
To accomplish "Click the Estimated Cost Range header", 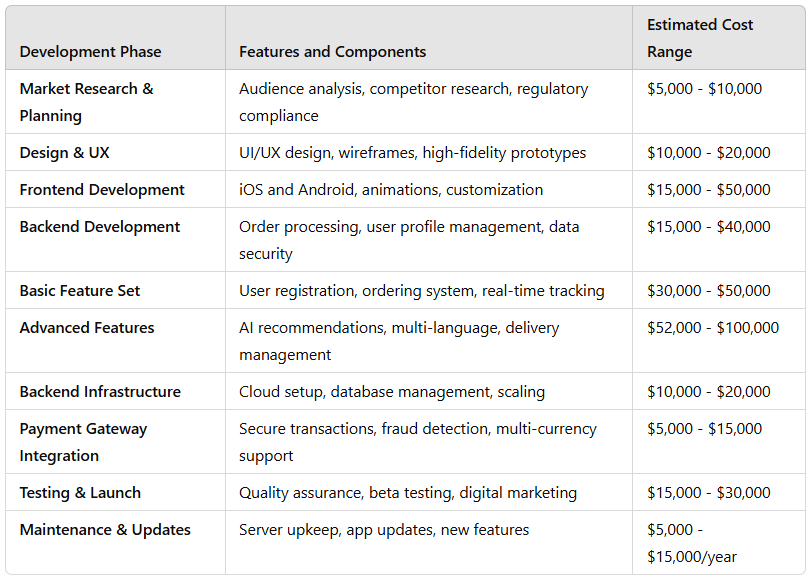I will coord(700,38).
